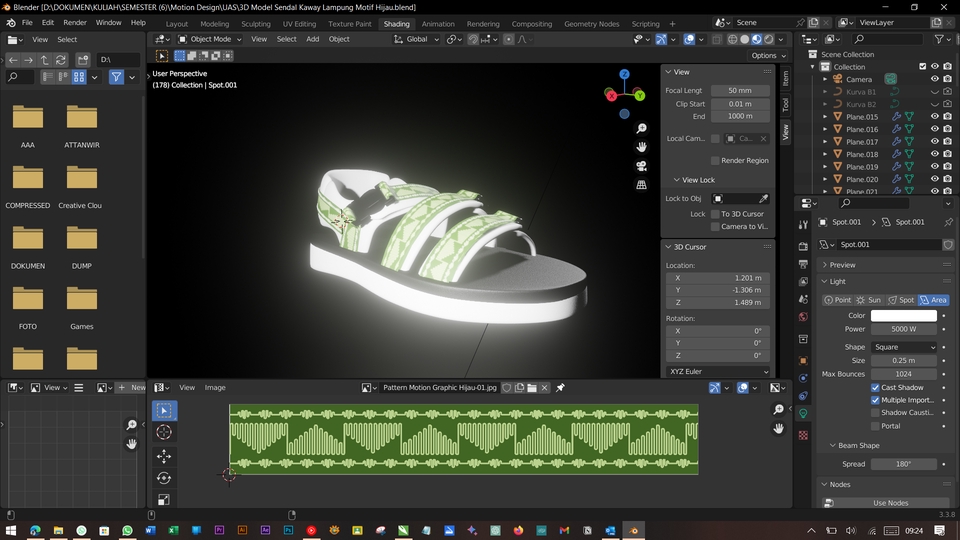Toggle camera view icon in viewport
Image resolution: width=960 pixels, height=540 pixels.
(x=641, y=166)
